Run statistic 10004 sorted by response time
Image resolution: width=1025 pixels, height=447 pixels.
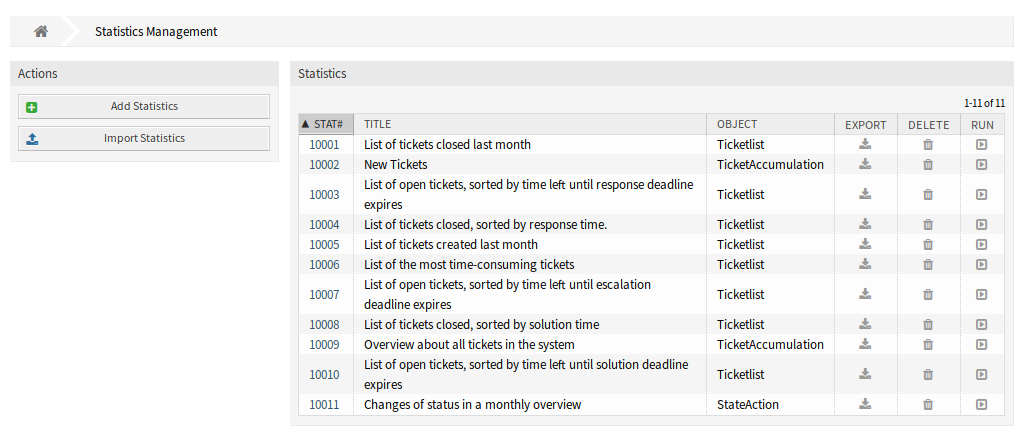click(x=981, y=224)
